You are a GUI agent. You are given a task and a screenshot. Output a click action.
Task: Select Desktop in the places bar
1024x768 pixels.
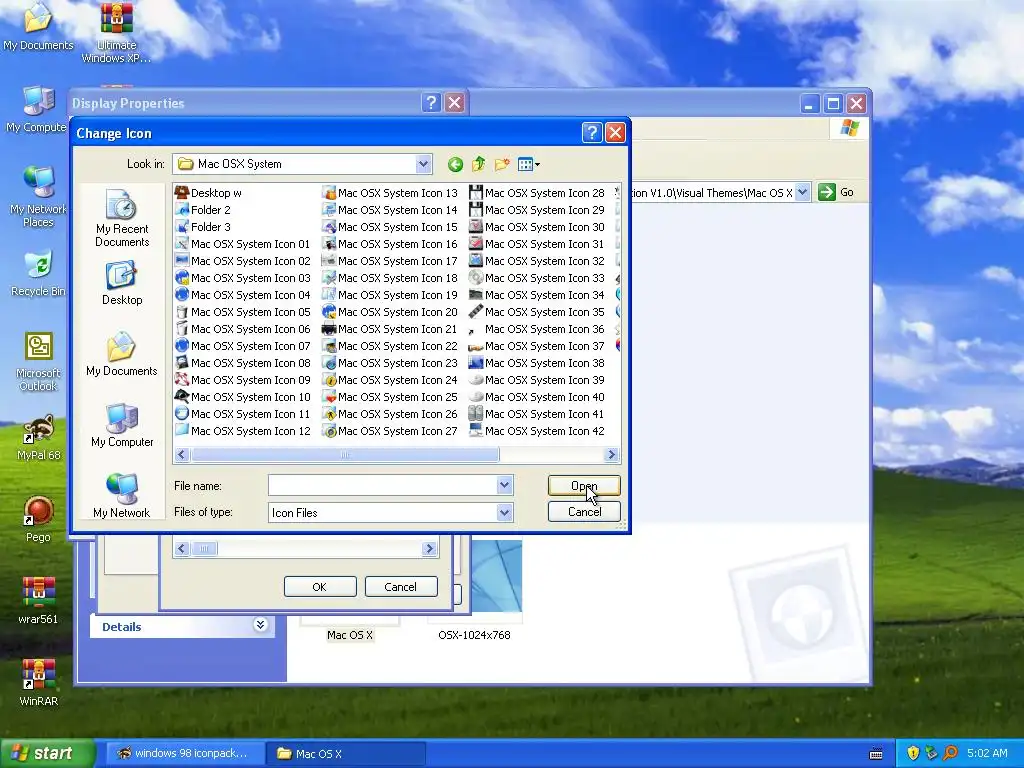pyautogui.click(x=122, y=283)
